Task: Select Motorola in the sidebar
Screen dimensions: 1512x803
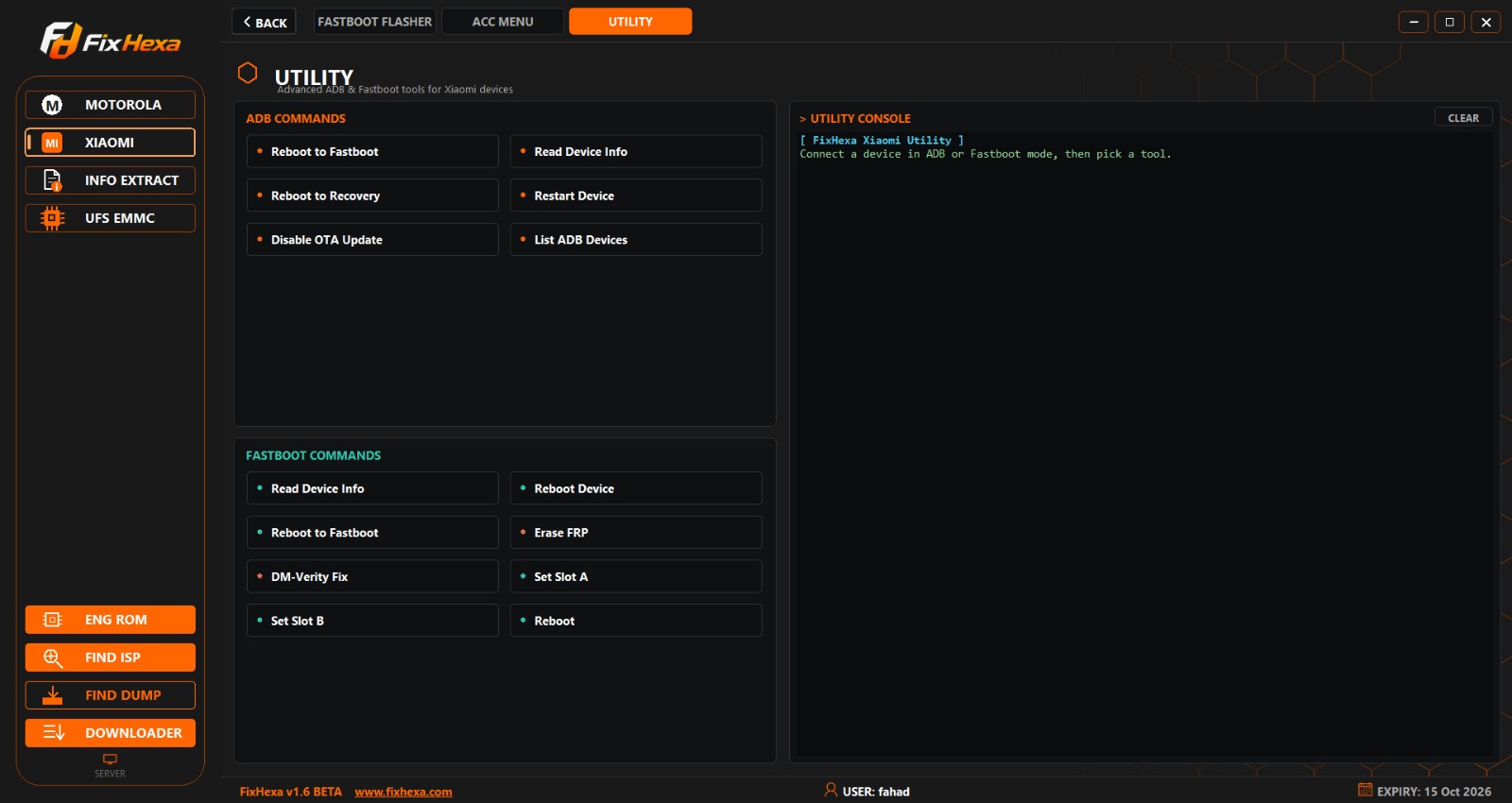Action: point(110,105)
